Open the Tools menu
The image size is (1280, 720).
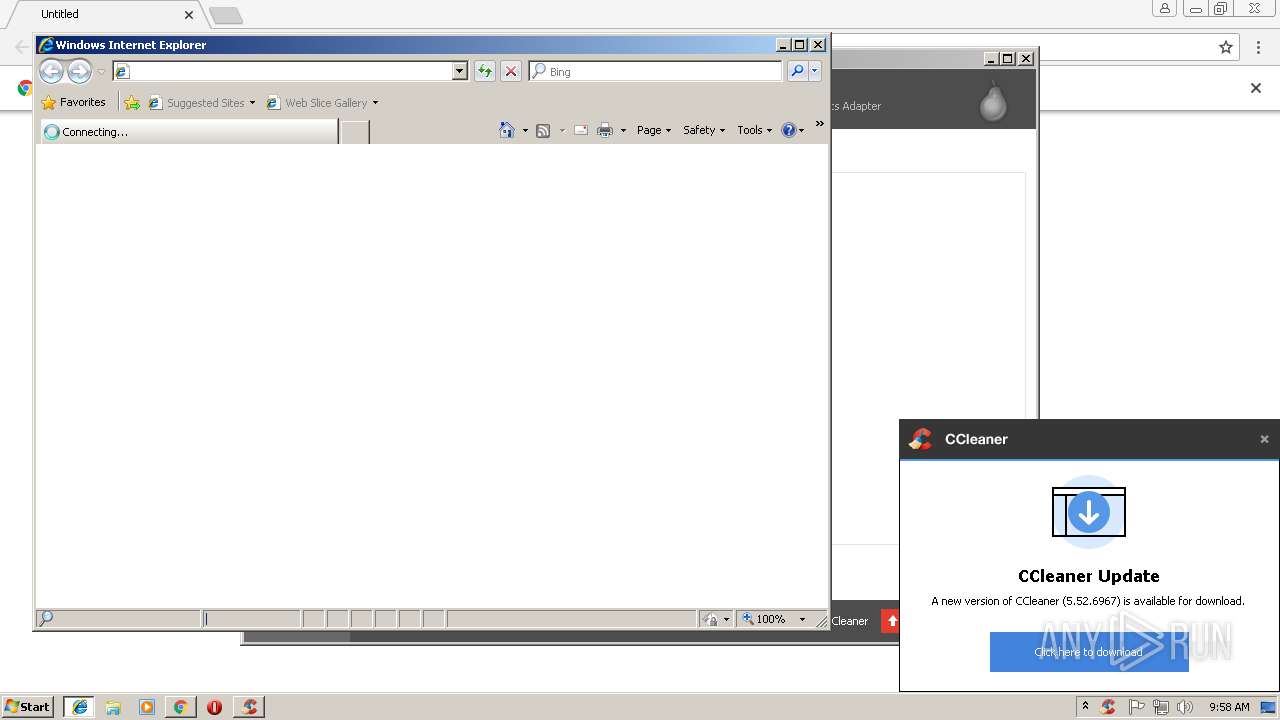pyautogui.click(x=755, y=130)
